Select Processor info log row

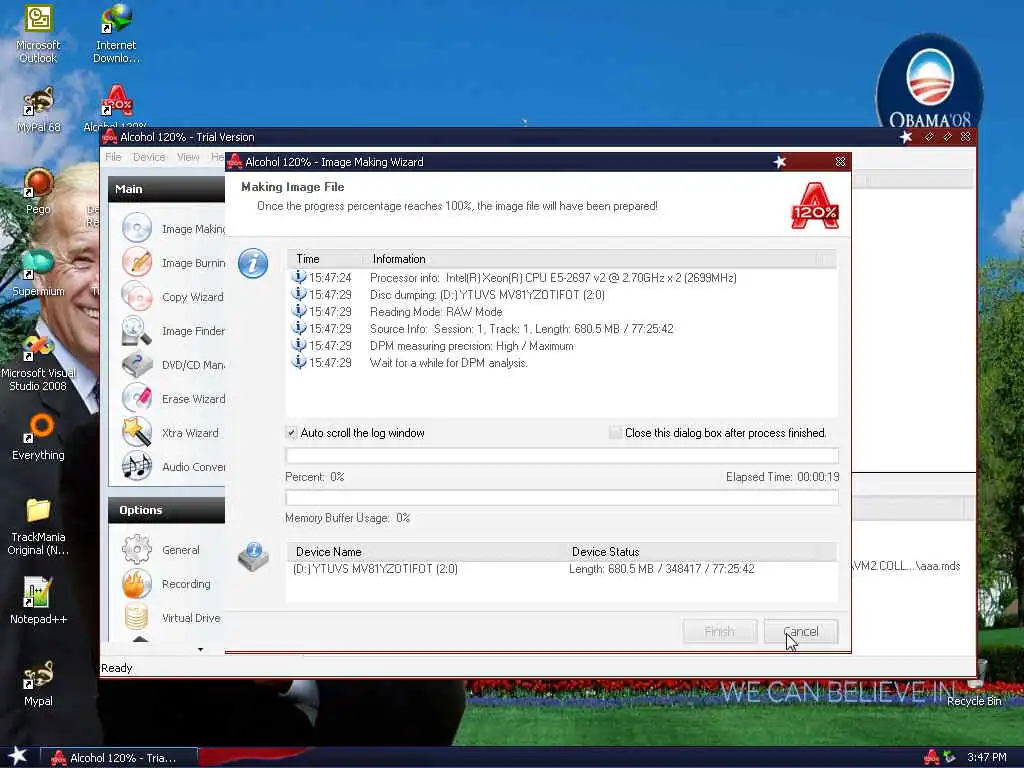coord(562,278)
